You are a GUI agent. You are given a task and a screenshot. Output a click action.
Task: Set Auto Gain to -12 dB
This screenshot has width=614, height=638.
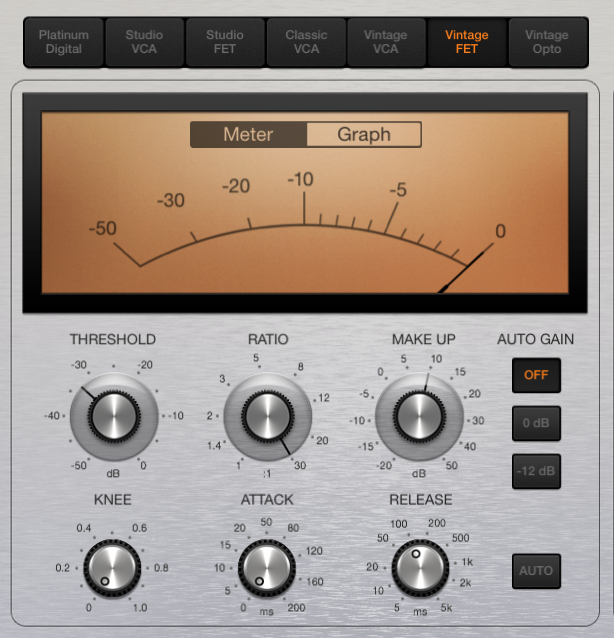(x=536, y=471)
